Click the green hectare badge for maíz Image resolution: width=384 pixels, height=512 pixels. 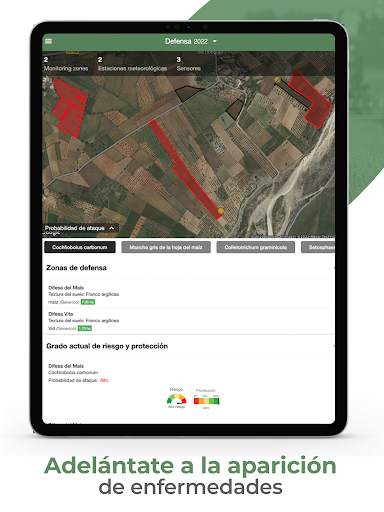point(88,302)
